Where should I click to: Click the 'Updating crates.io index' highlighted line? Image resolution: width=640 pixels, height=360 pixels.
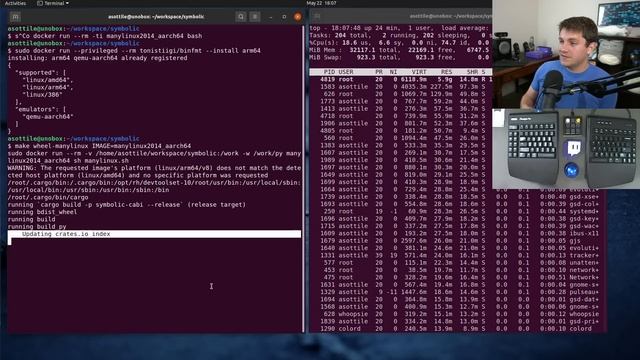(x=154, y=234)
